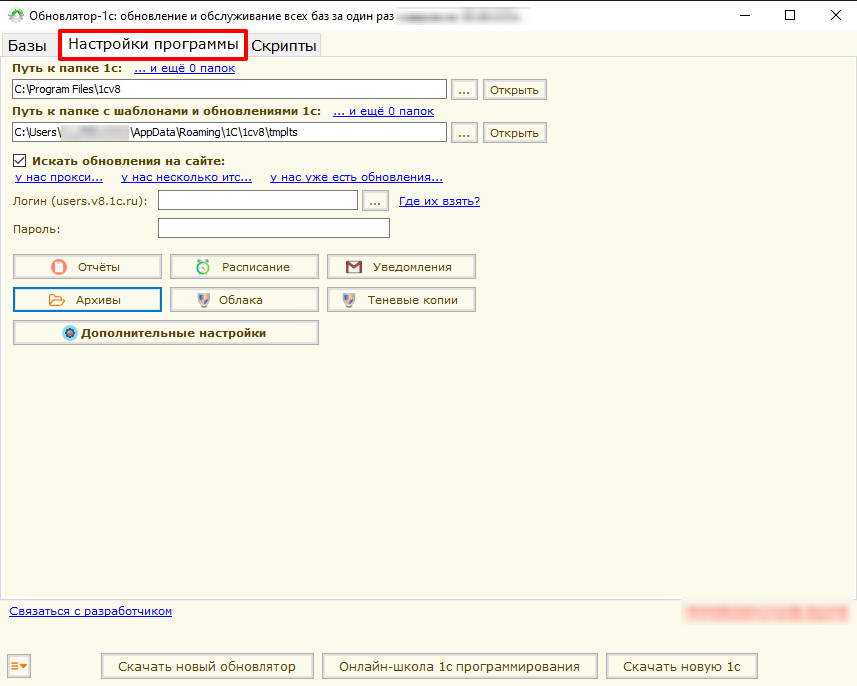Select the Настройки программы tab

tap(153, 44)
